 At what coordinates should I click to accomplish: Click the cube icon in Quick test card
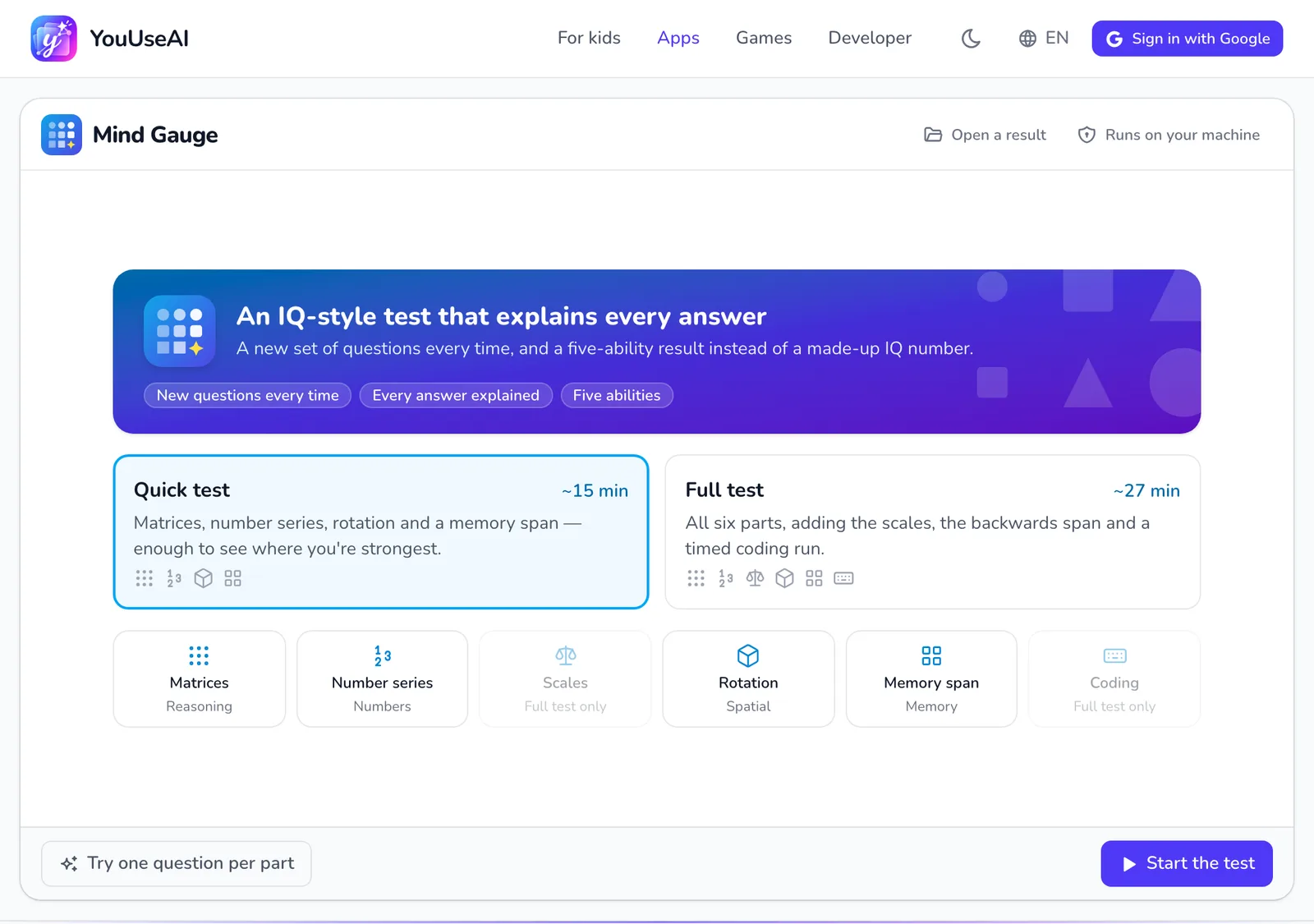[x=204, y=578]
